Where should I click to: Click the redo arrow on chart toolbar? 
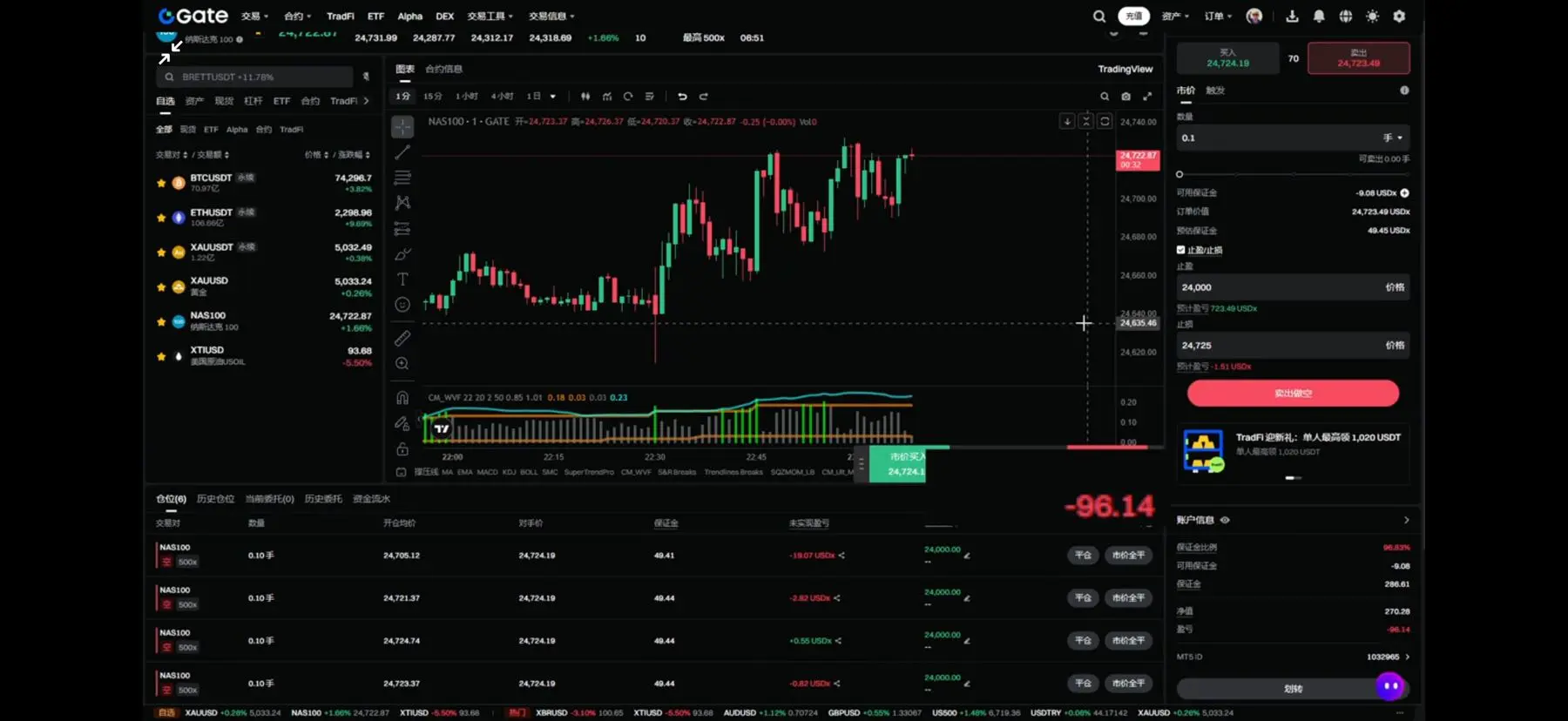point(704,97)
